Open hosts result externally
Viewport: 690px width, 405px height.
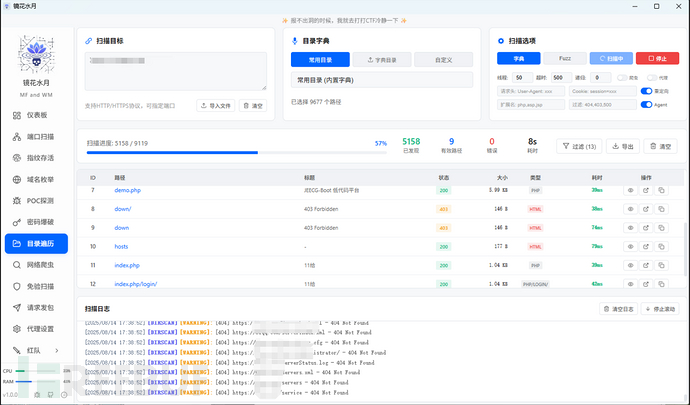[x=646, y=247]
